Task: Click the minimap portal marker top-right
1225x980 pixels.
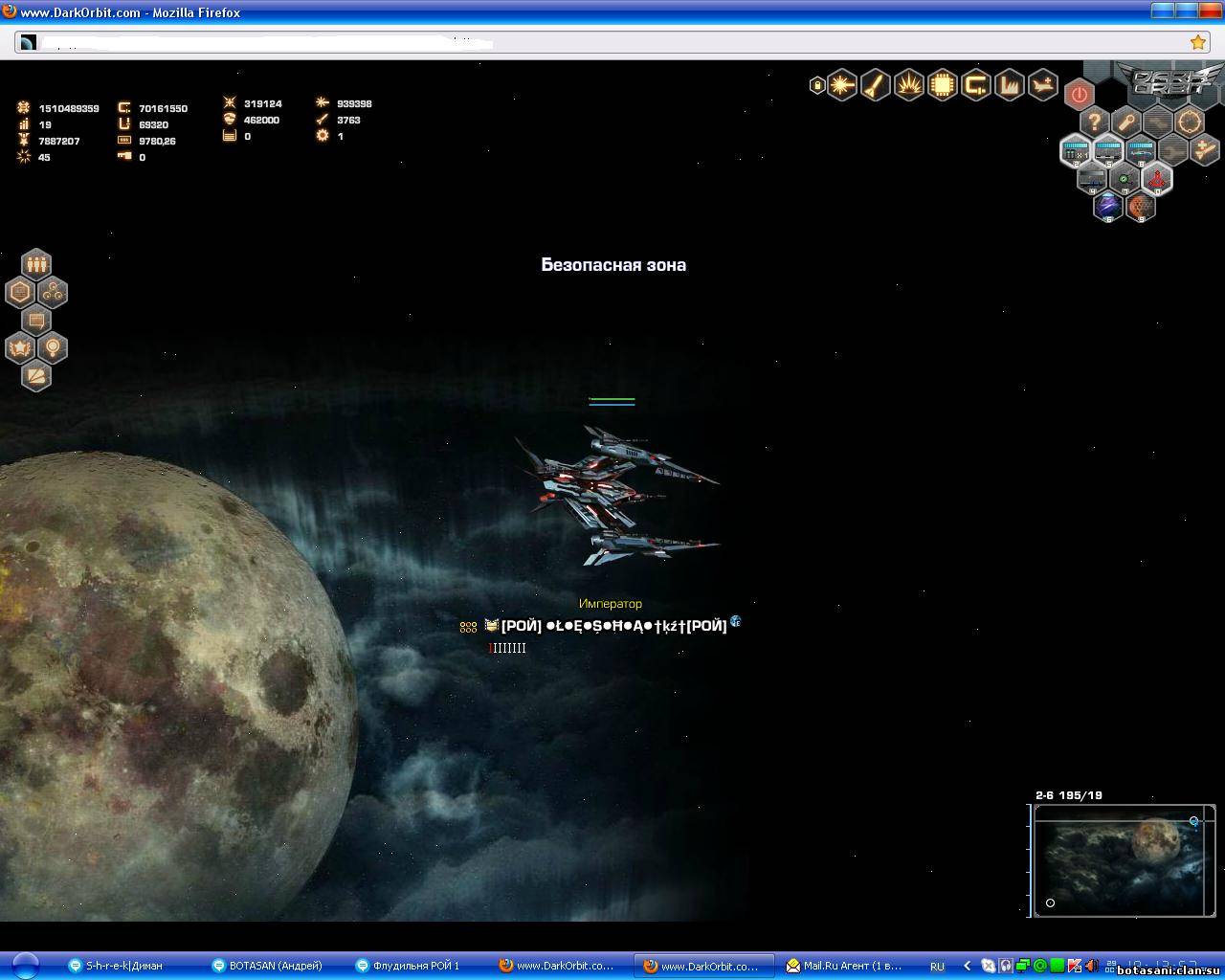Action: (1193, 821)
